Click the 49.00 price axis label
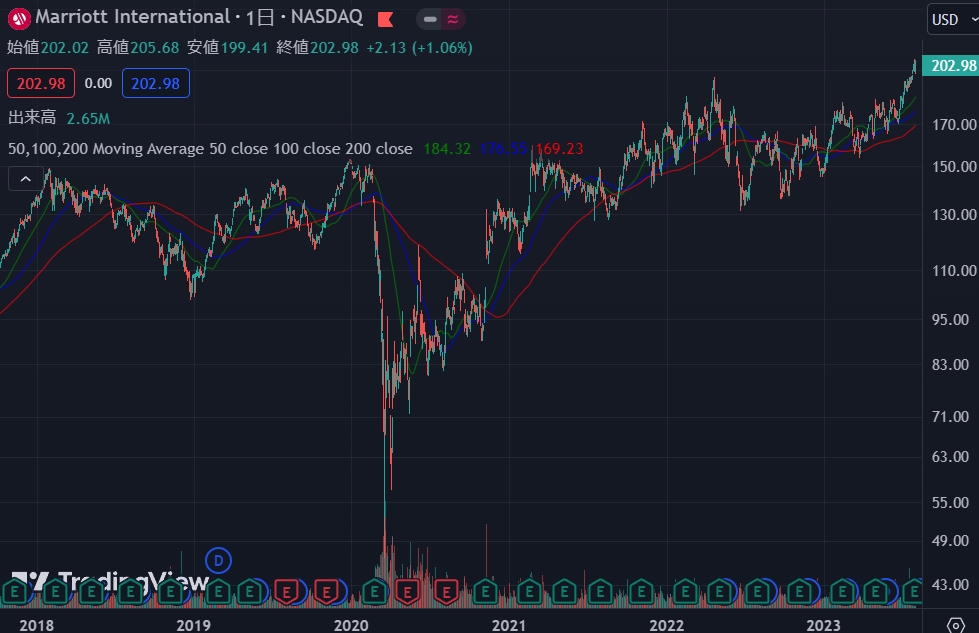Image resolution: width=979 pixels, height=633 pixels. click(x=950, y=541)
